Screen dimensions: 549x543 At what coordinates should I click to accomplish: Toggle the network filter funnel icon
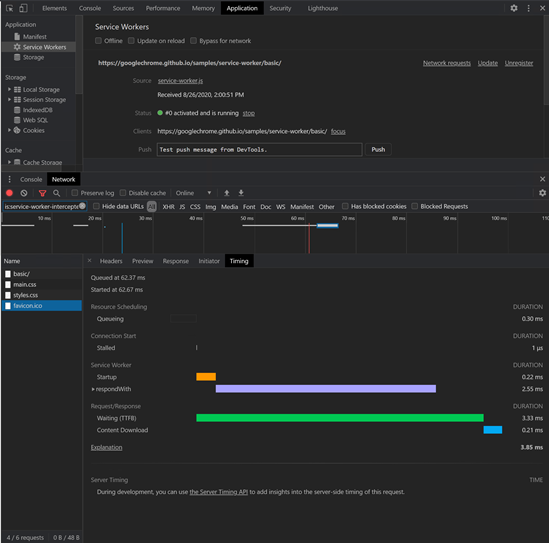point(42,193)
